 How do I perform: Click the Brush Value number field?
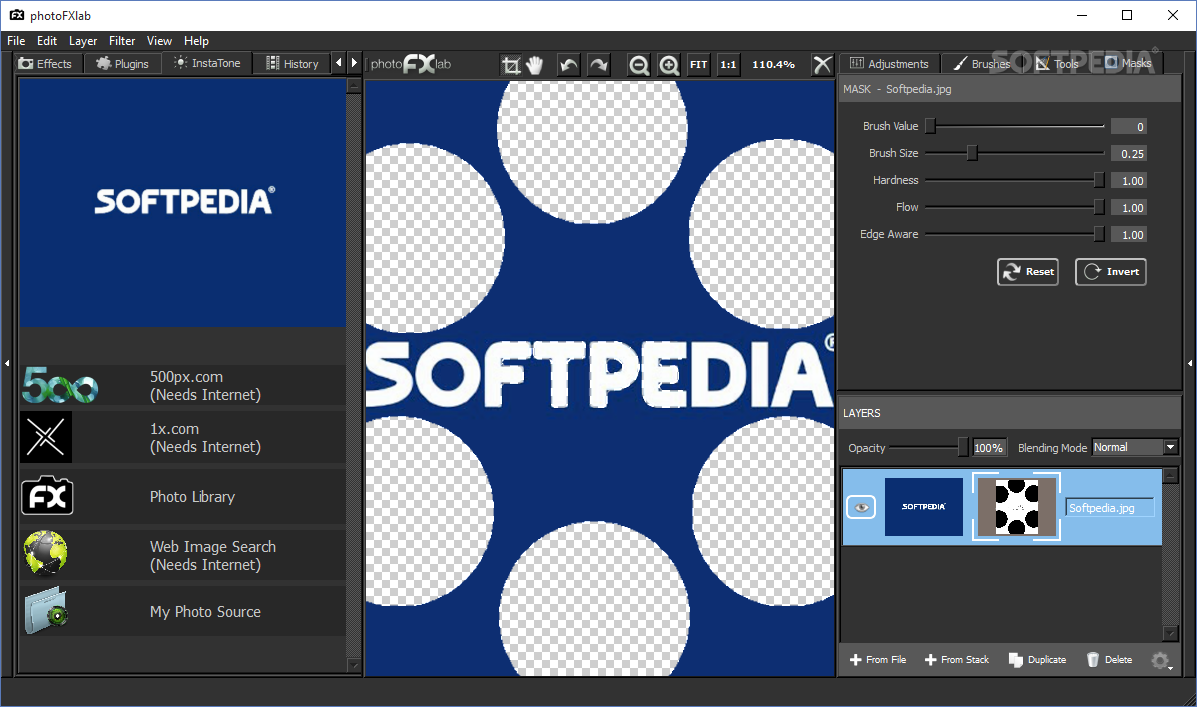click(1129, 127)
